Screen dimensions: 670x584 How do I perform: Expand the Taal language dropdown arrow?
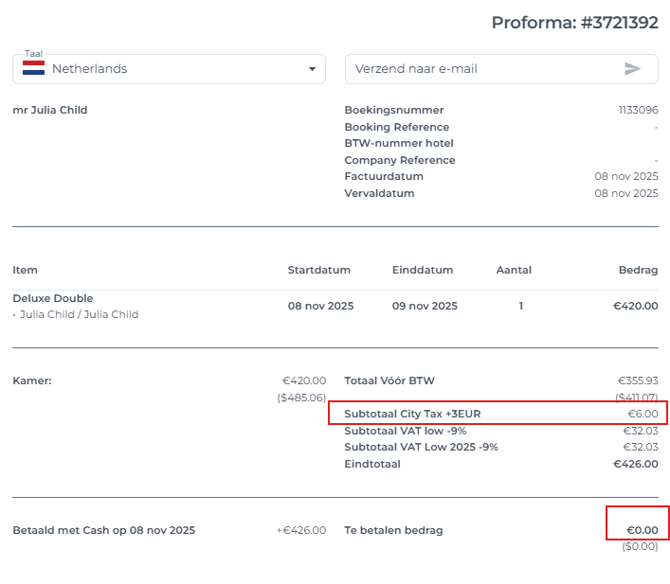(x=311, y=69)
